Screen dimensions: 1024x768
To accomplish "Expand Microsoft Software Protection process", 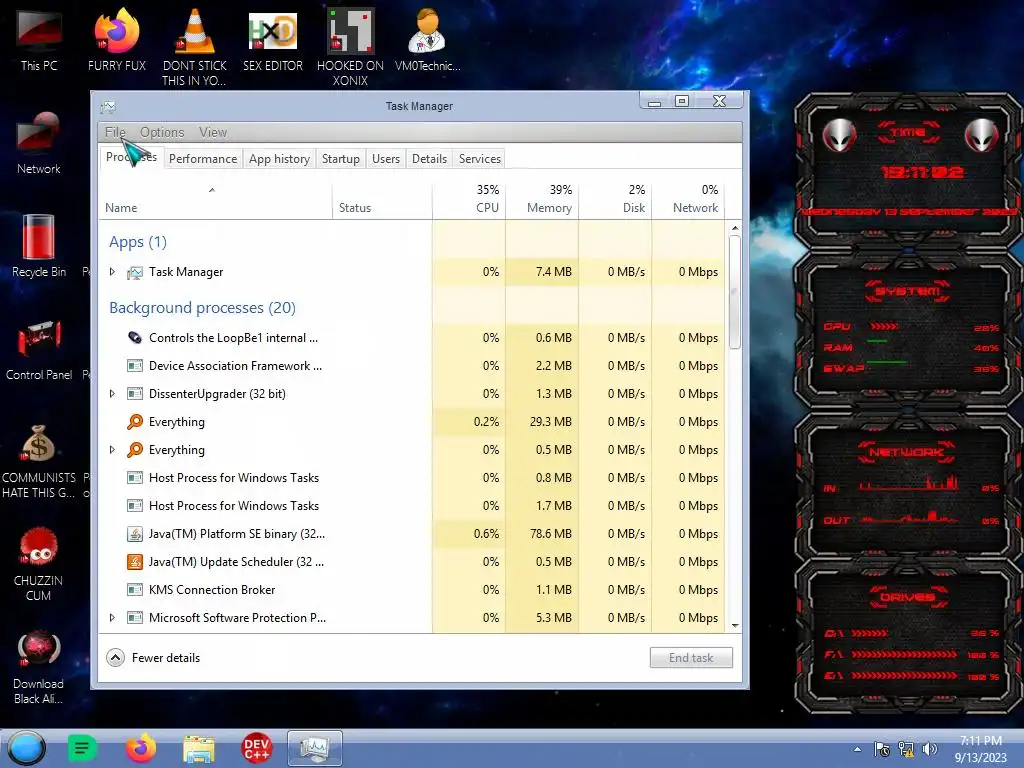I will (x=112, y=617).
